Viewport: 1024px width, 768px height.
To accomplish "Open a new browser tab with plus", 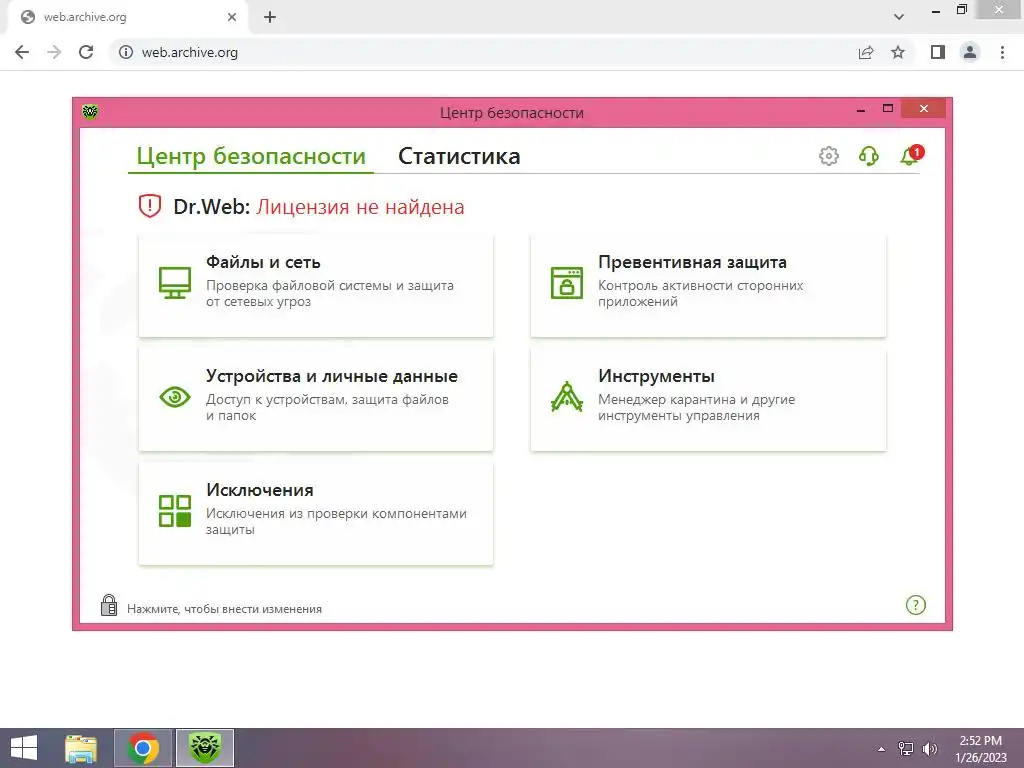I will (x=270, y=18).
